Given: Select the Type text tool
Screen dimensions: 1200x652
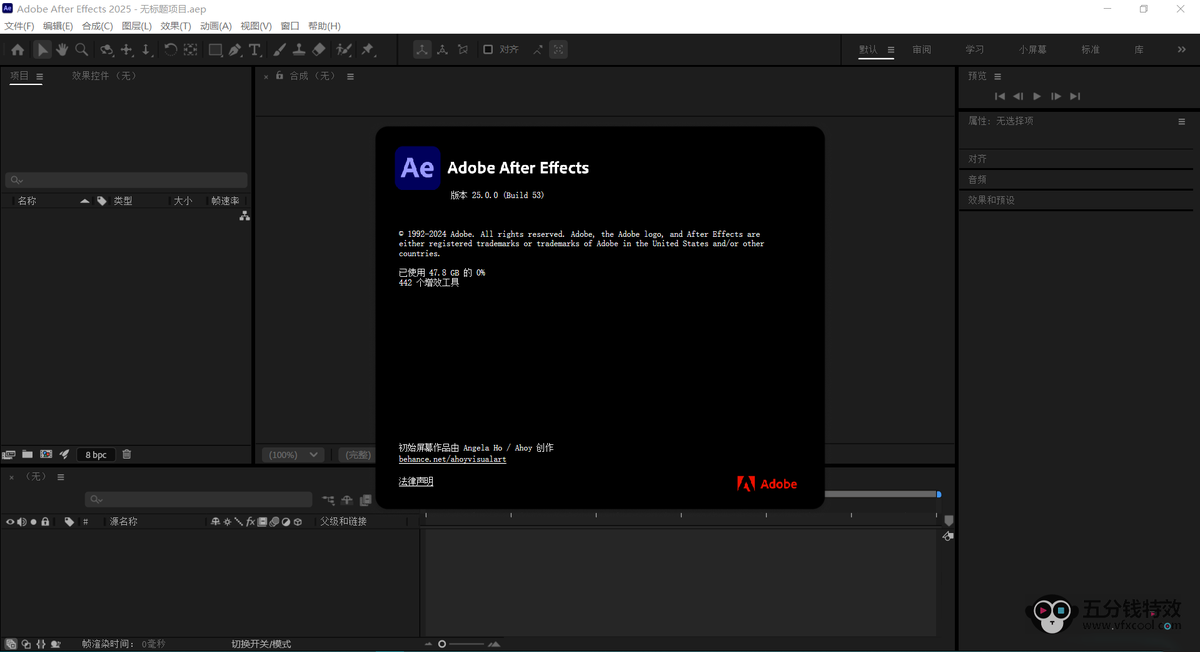Looking at the screenshot, I should pos(255,49).
